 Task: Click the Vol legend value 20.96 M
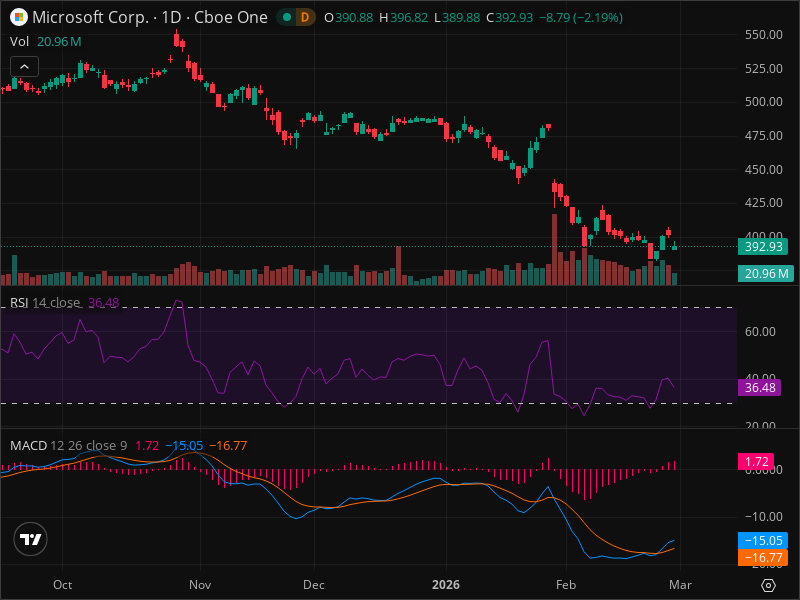pos(59,41)
